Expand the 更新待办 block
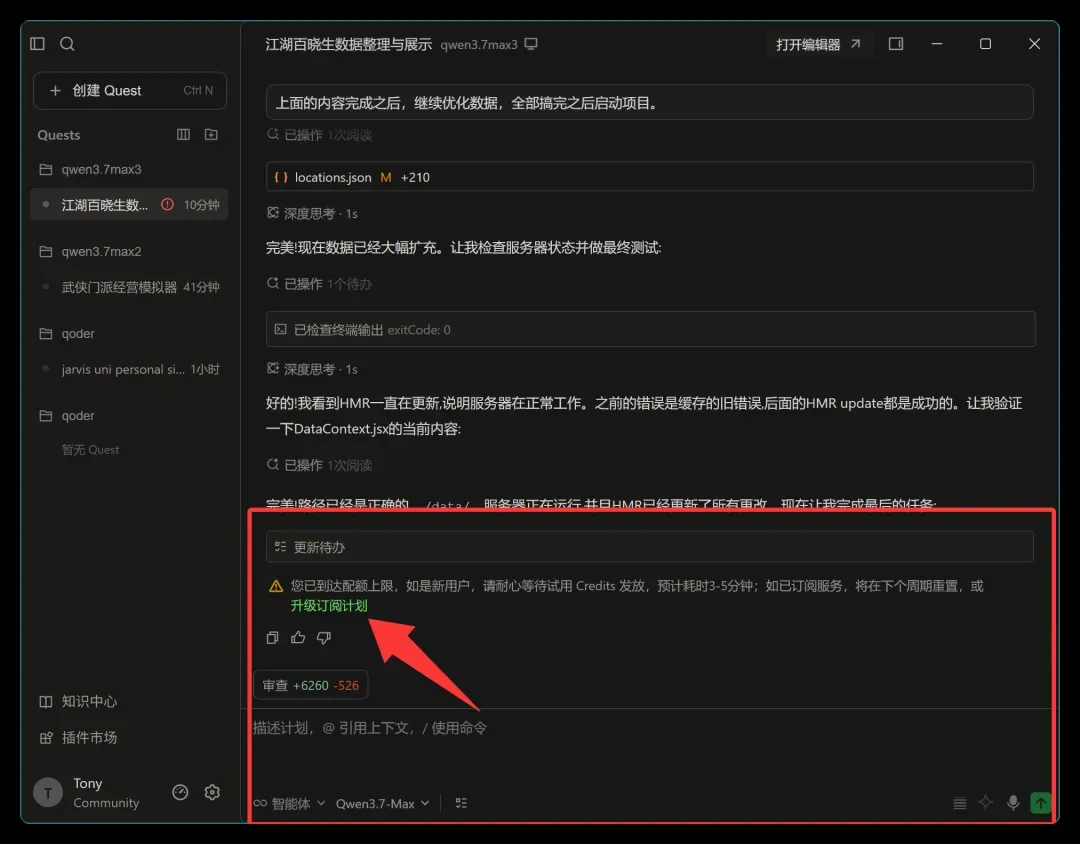The height and width of the screenshot is (844, 1080). point(650,547)
